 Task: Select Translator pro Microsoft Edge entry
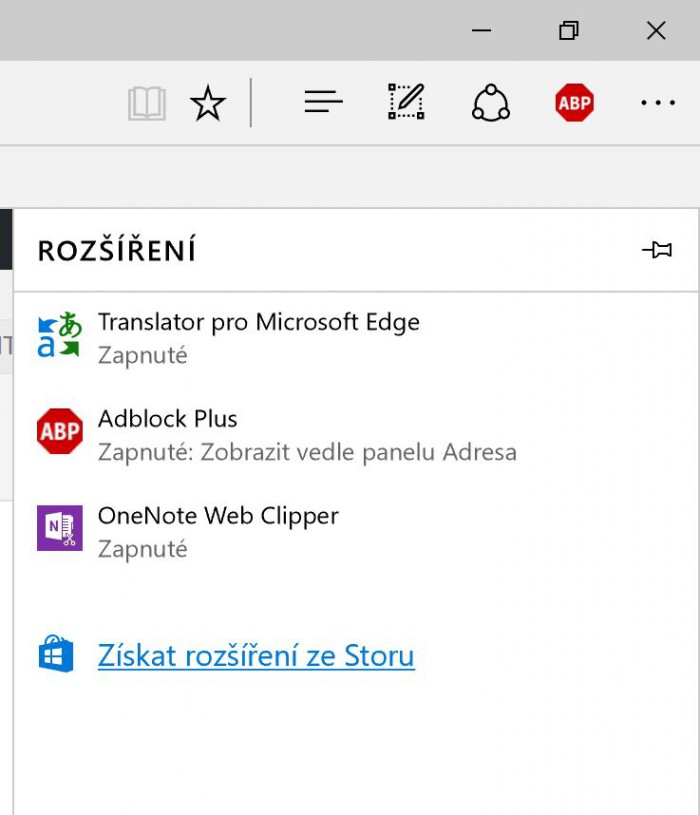(259, 322)
